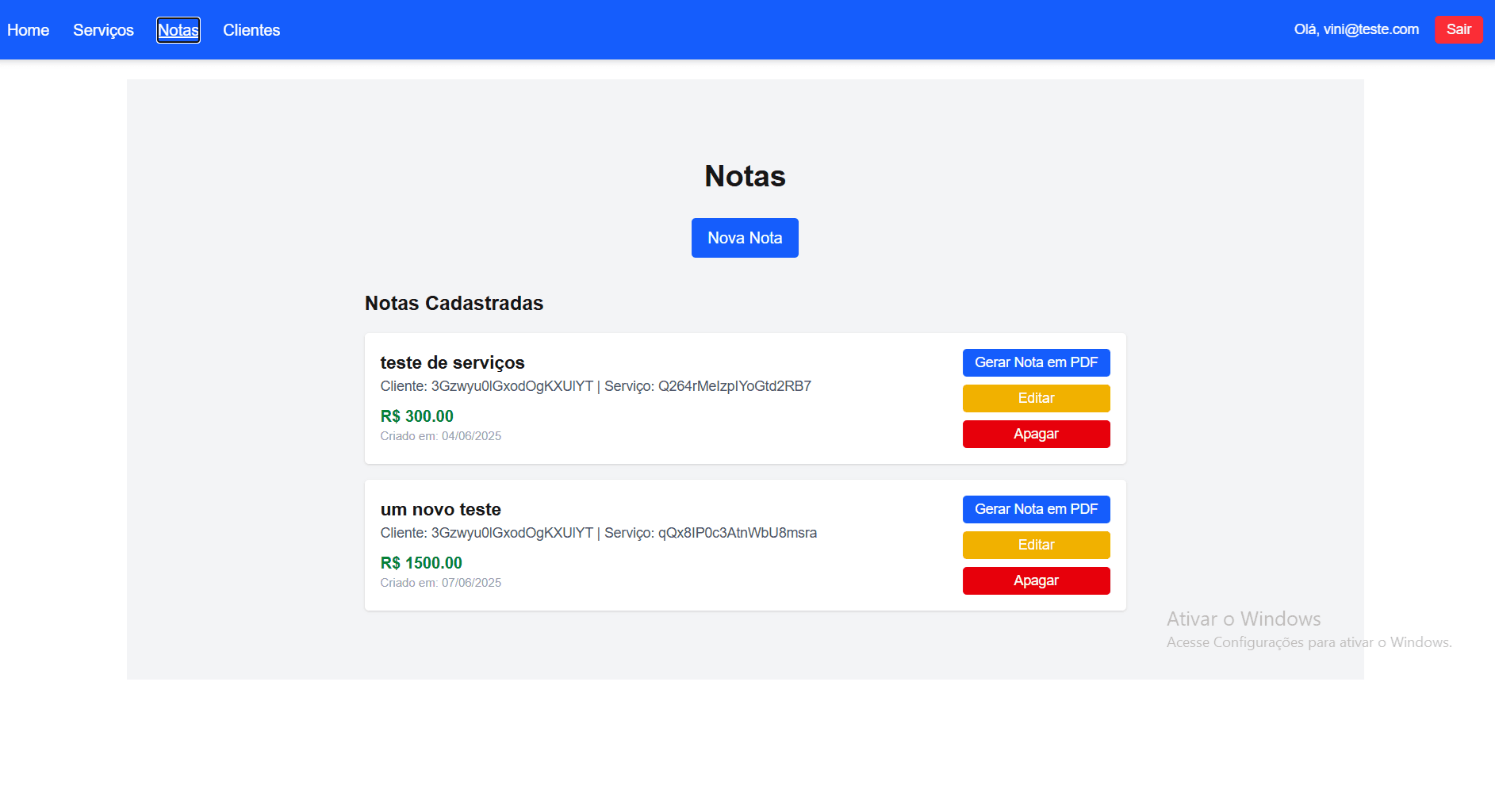
Task: Click the R$ 300.00 price value
Action: (x=416, y=416)
